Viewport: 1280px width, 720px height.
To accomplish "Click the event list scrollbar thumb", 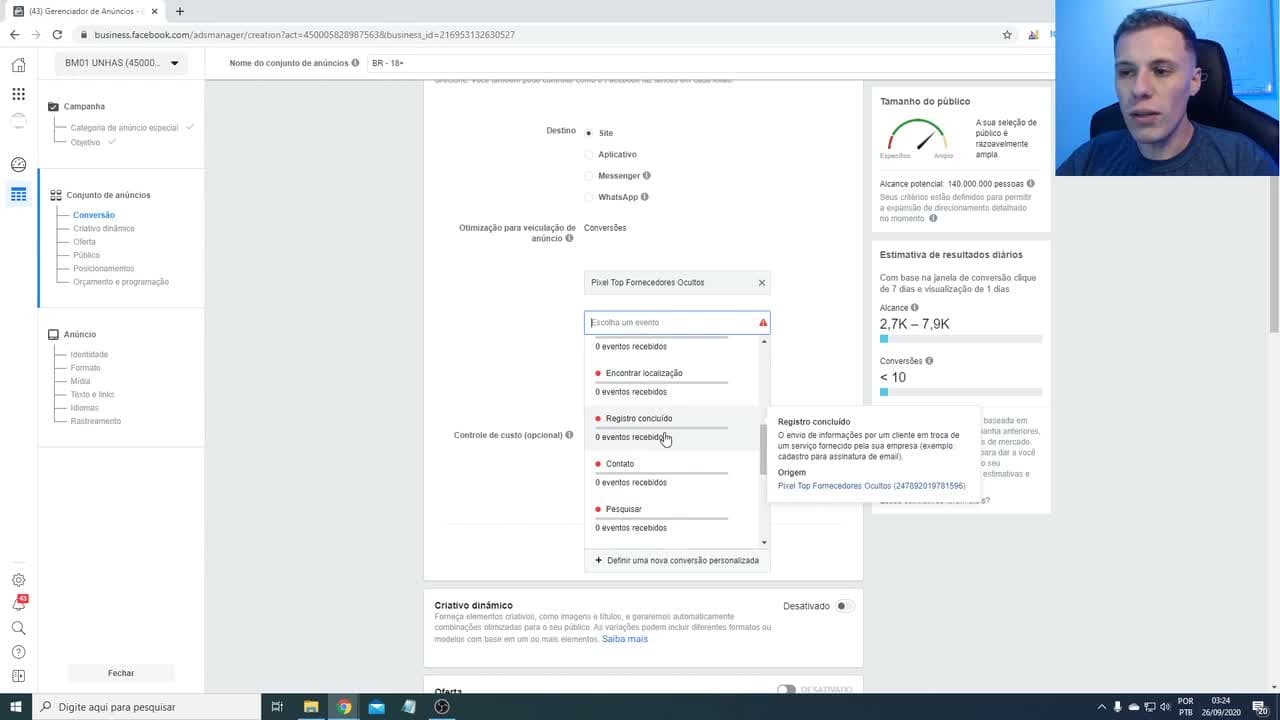I will (765, 450).
